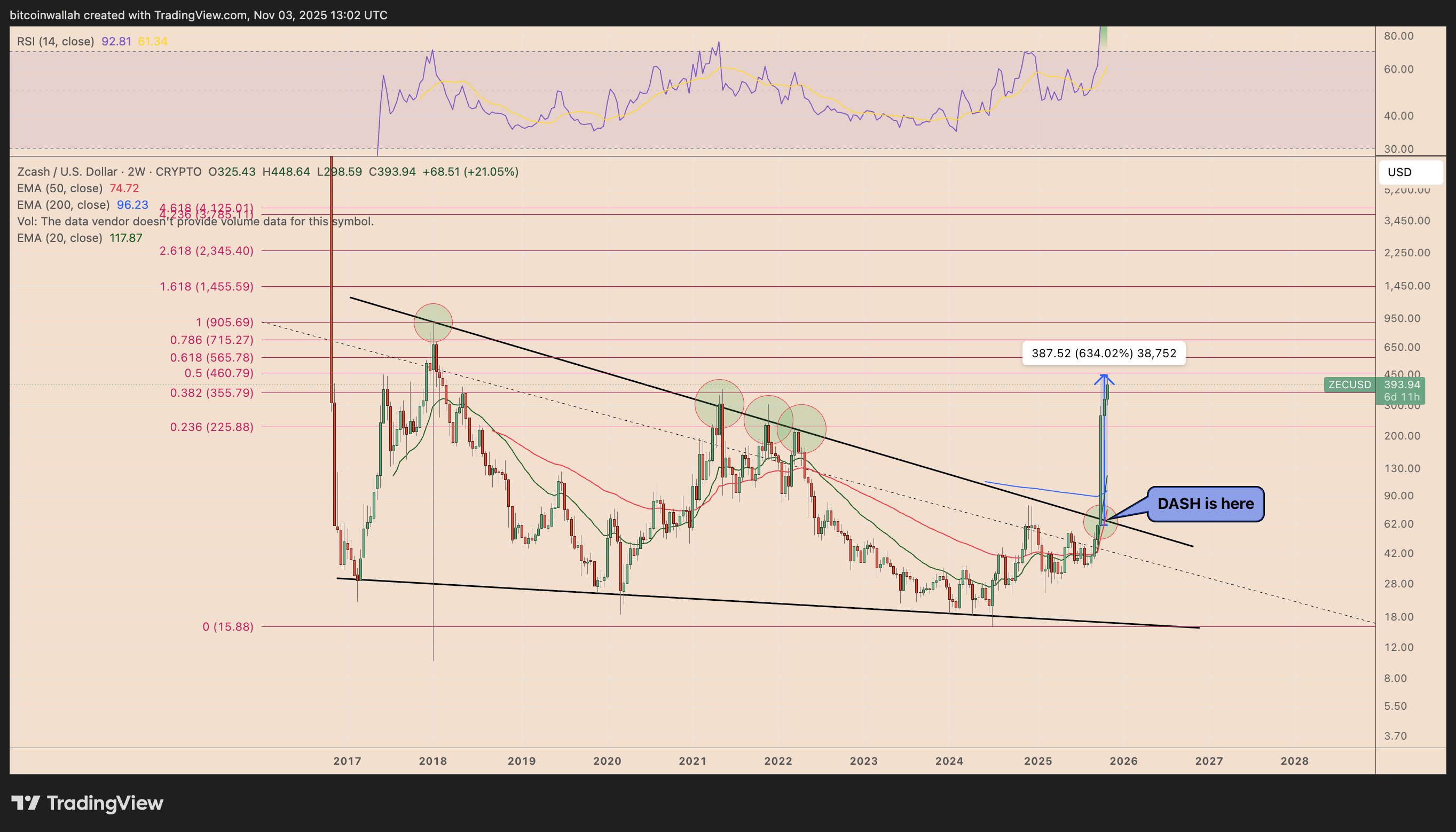Toggle the EMA (50, close) legend entry
1456x832 pixels.
point(60,188)
